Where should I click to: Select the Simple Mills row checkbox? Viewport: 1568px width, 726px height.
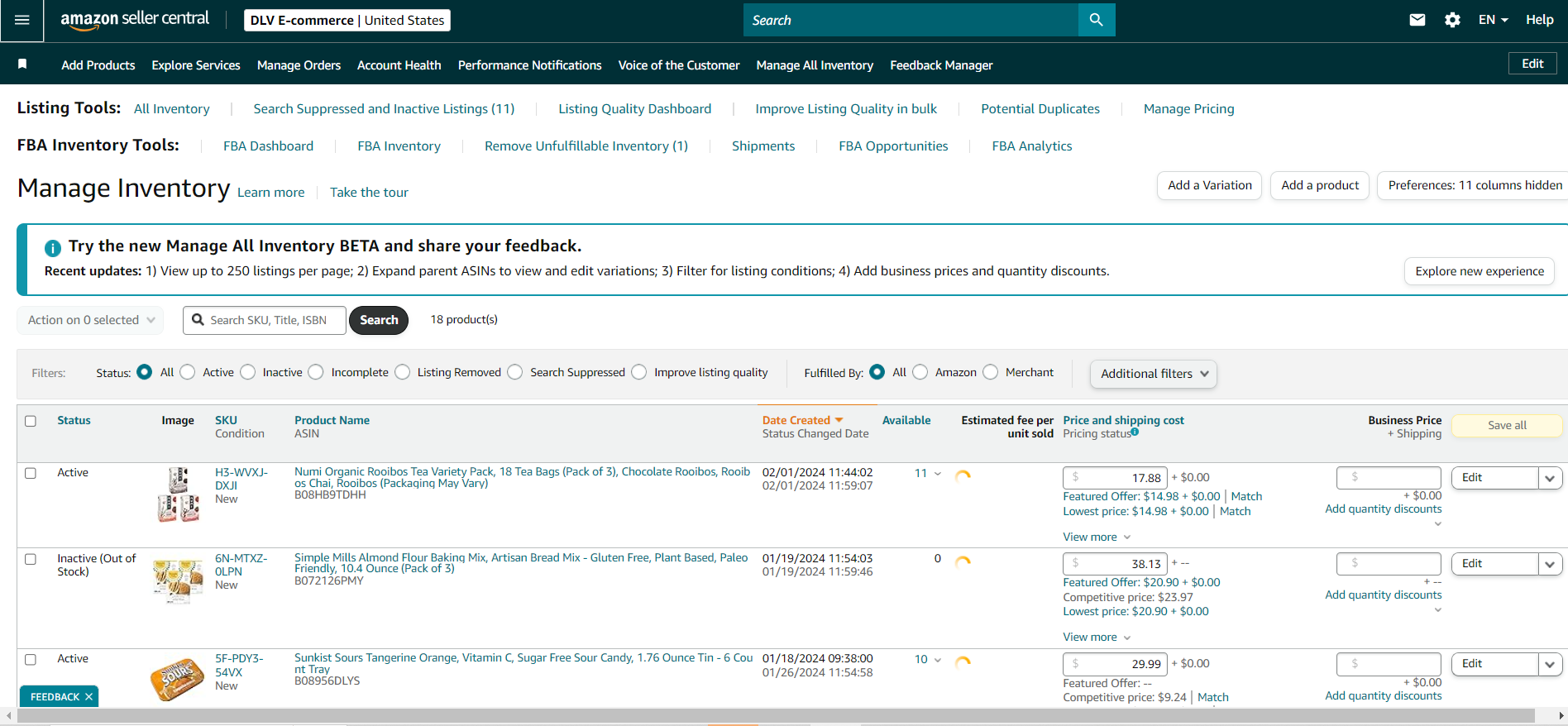tap(31, 559)
